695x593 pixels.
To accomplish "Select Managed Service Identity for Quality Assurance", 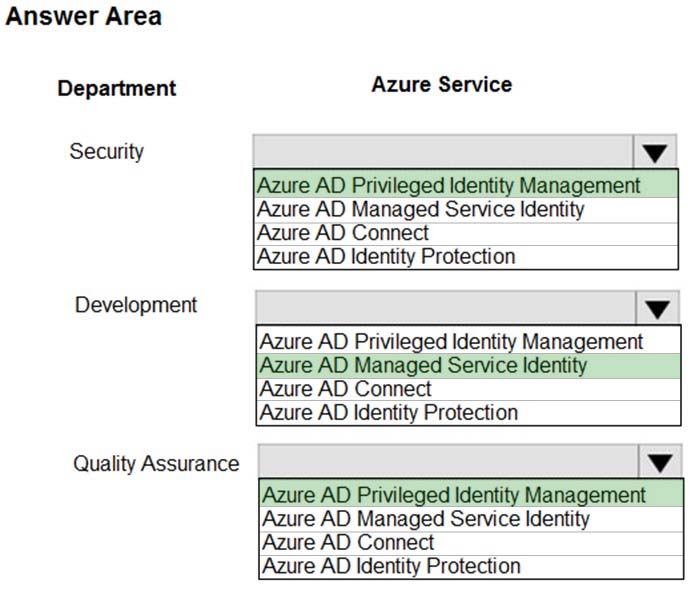I will click(x=472, y=519).
